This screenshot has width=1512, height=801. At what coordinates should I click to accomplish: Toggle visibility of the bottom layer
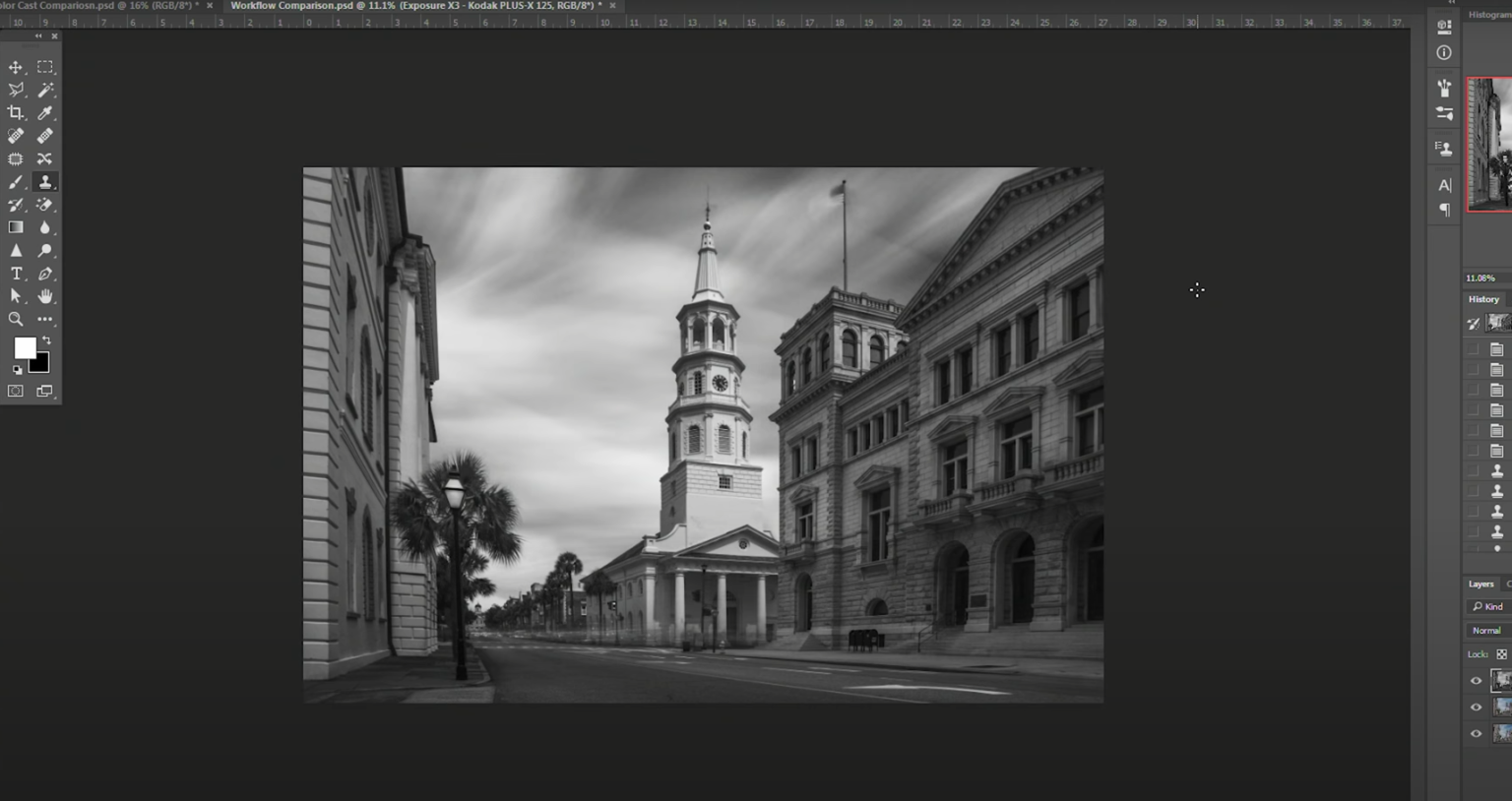[1477, 733]
